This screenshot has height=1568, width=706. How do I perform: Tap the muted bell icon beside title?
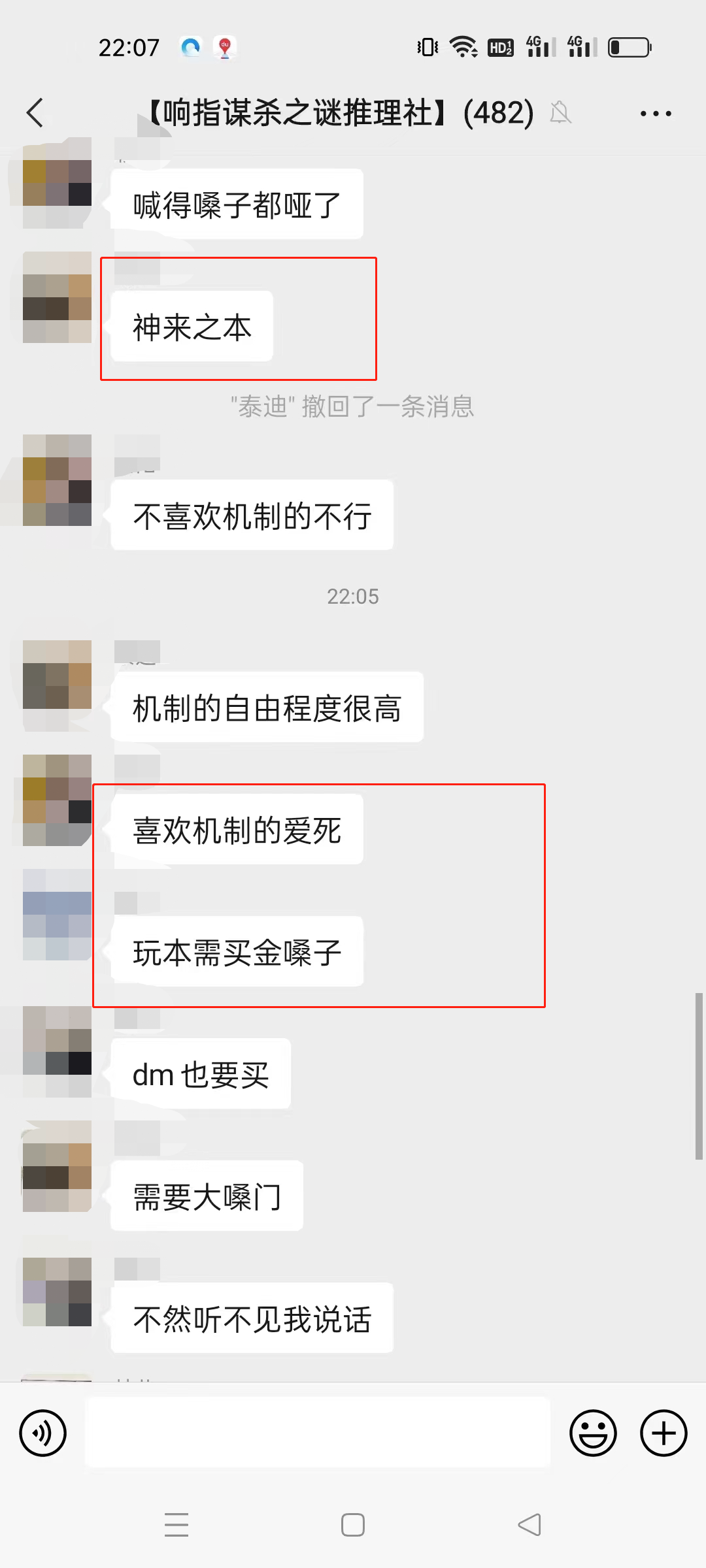click(x=560, y=113)
